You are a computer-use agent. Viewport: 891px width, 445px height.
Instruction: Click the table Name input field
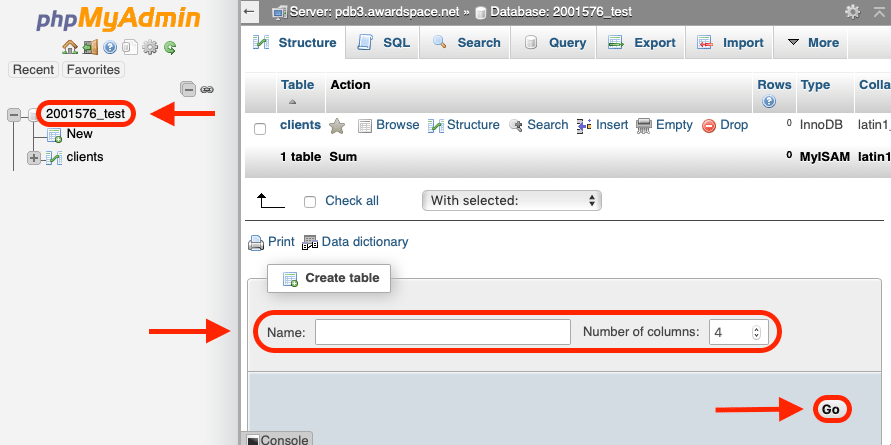tap(442, 332)
